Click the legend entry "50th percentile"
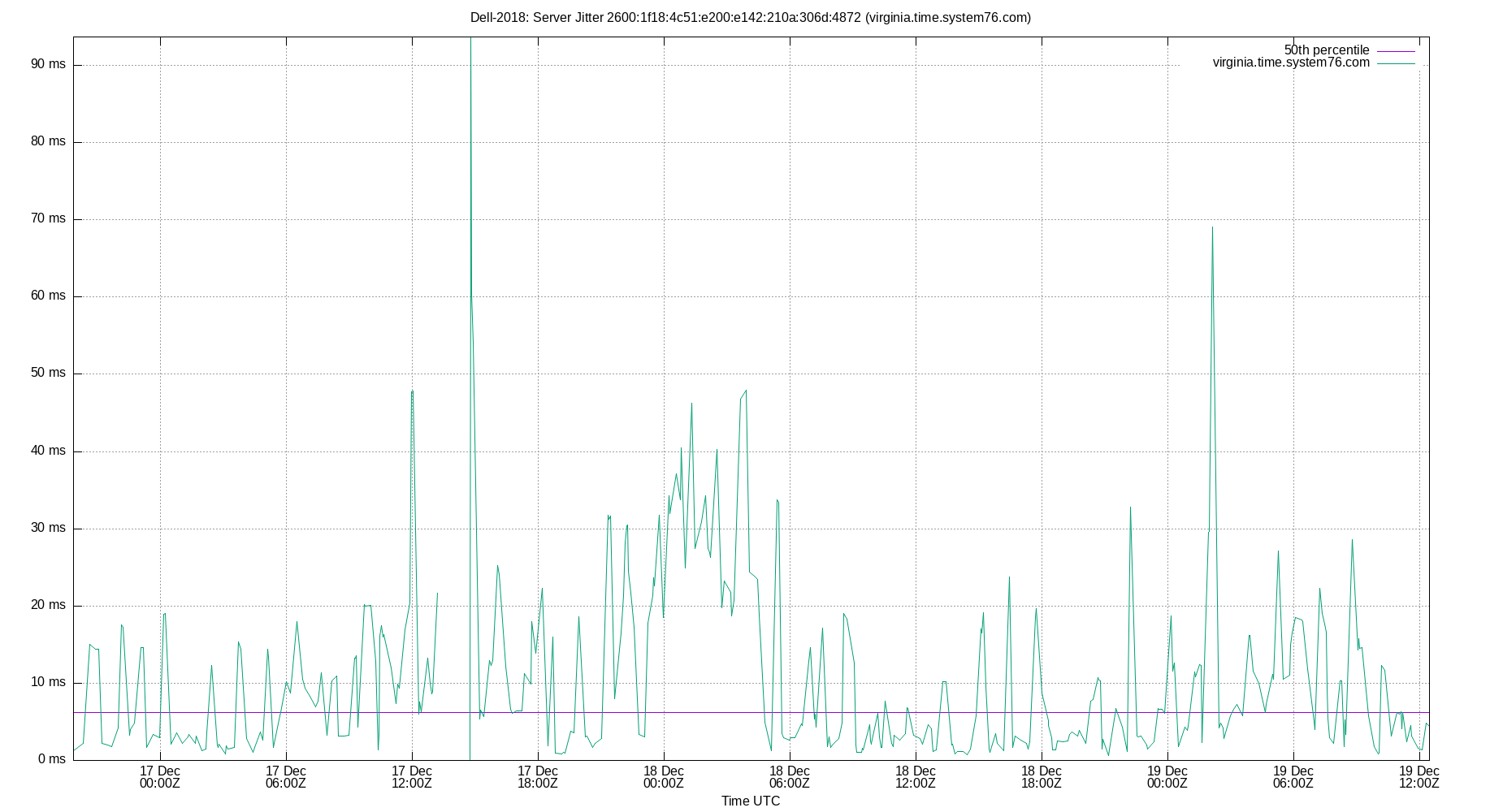This screenshot has width=1503, height=812. pos(1328,50)
